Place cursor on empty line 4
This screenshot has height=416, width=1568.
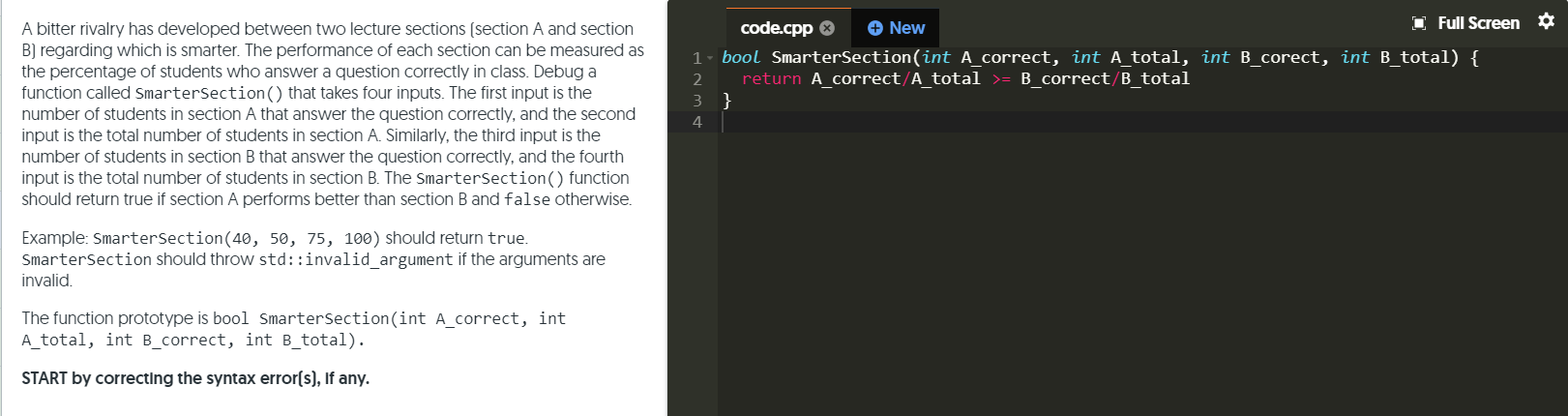tap(1143, 122)
